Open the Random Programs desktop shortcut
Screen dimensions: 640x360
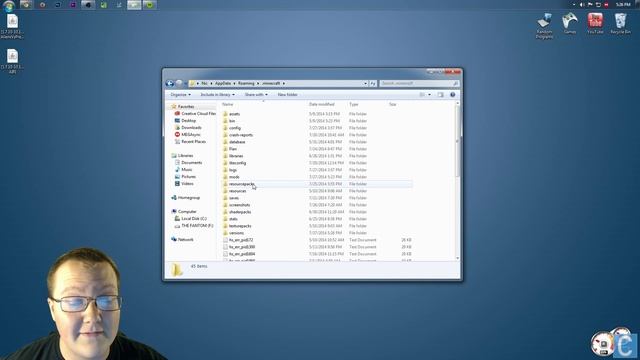tap(544, 26)
